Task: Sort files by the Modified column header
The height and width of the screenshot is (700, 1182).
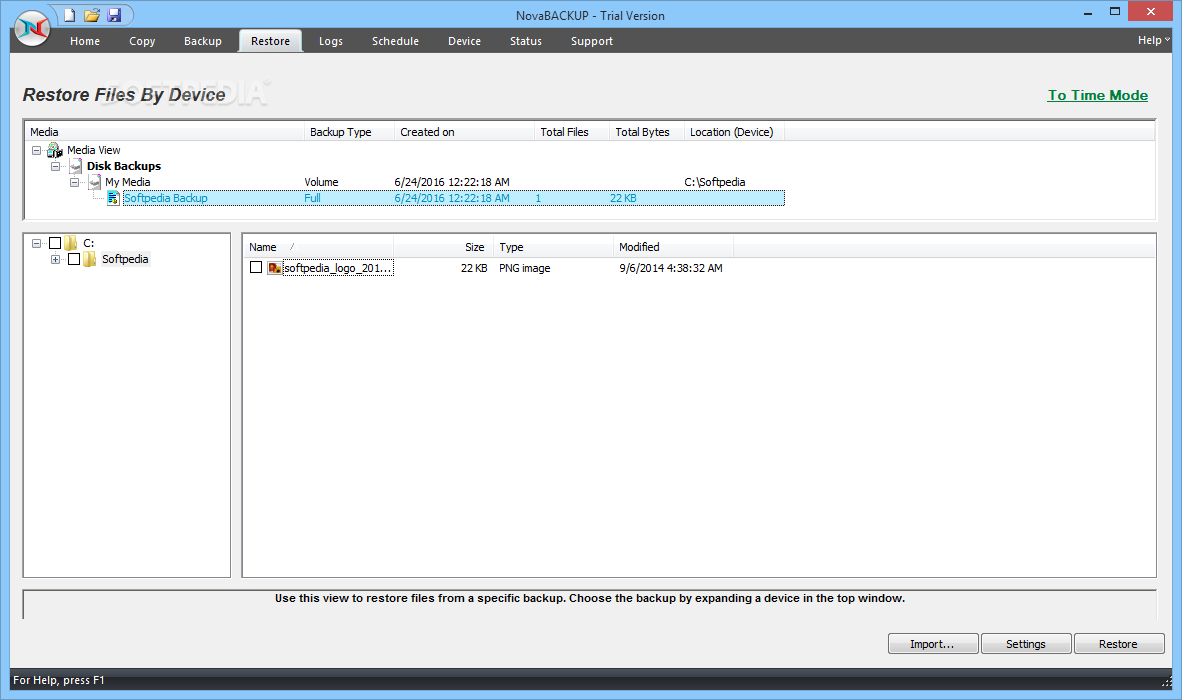Action: pyautogui.click(x=673, y=247)
